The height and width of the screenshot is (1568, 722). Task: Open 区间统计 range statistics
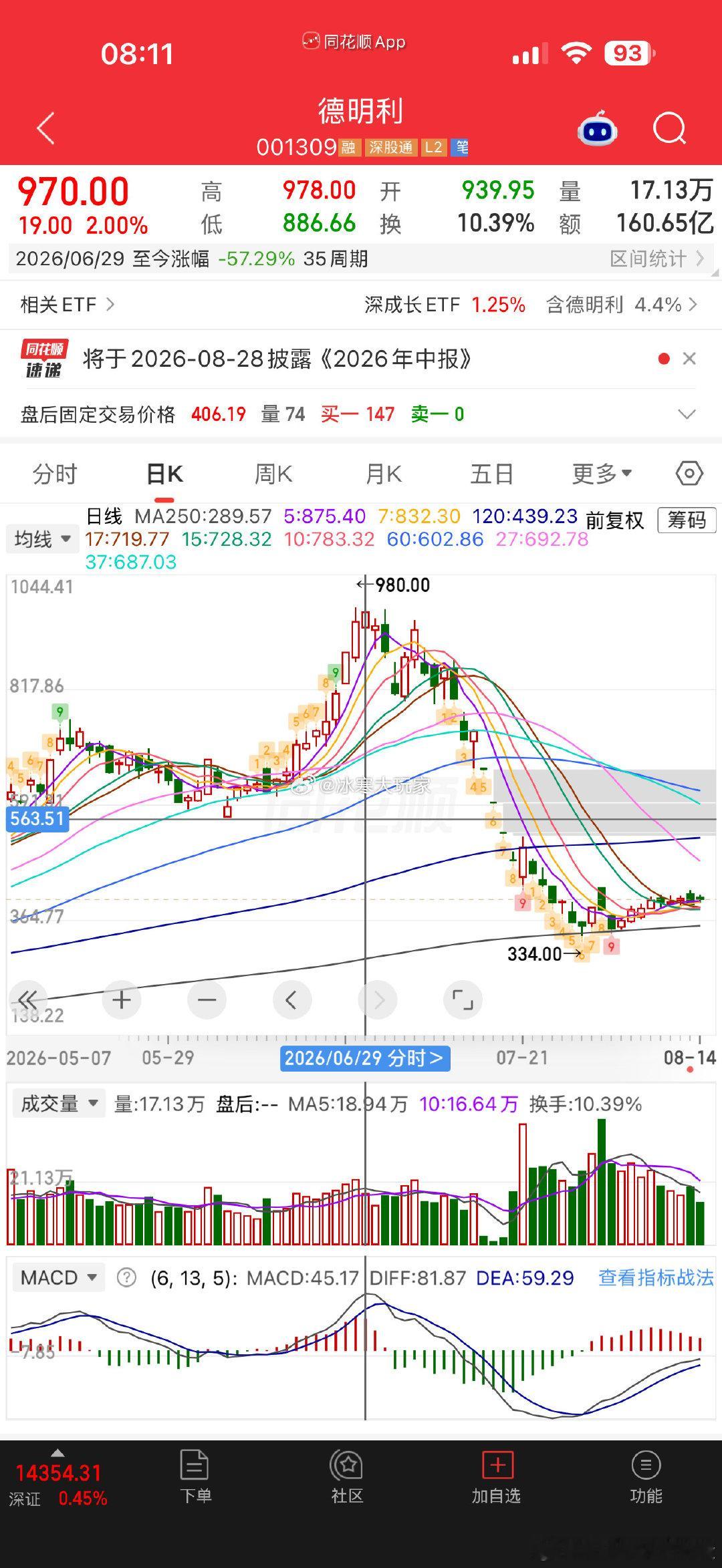pyautogui.click(x=657, y=259)
